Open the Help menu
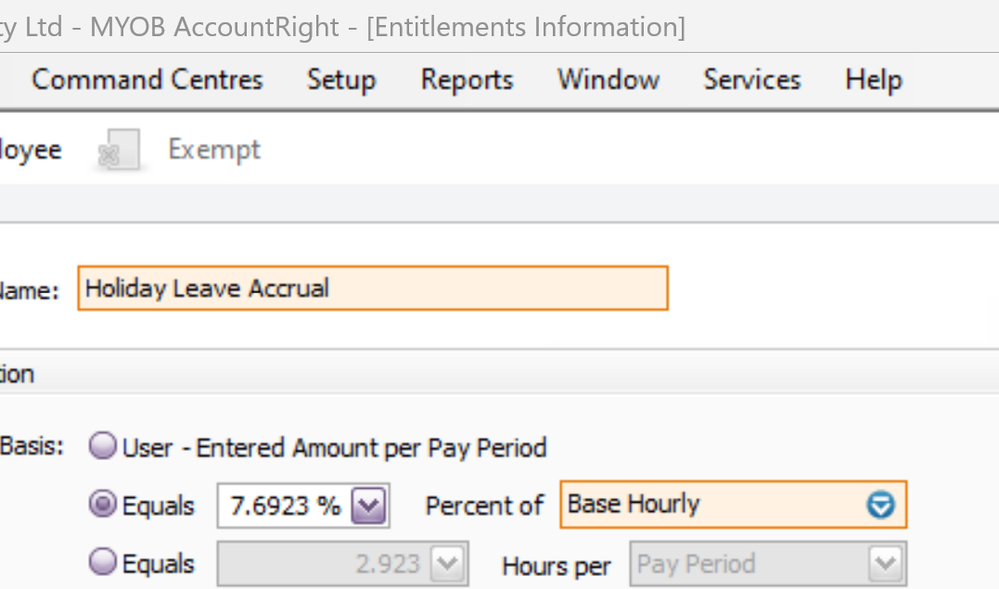 tap(873, 80)
